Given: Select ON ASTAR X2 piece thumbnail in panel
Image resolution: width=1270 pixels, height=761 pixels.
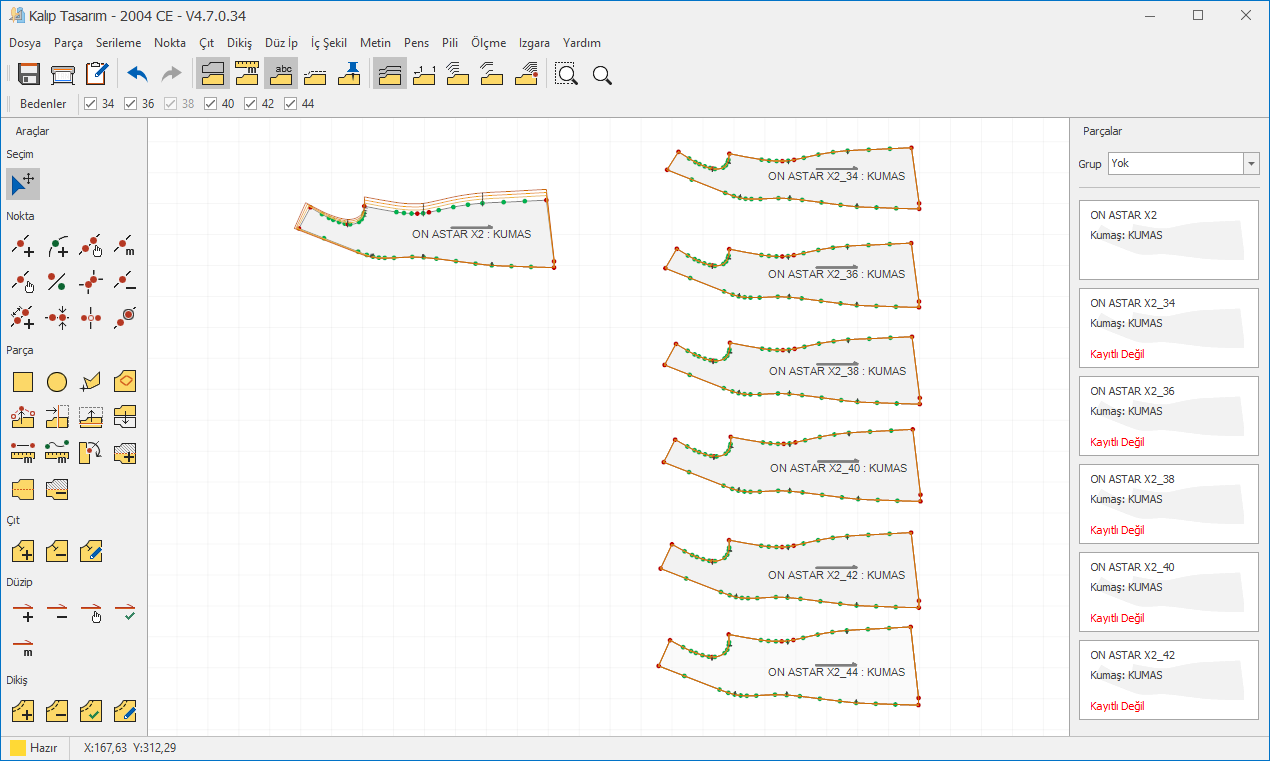Looking at the screenshot, I should tap(1168, 239).
